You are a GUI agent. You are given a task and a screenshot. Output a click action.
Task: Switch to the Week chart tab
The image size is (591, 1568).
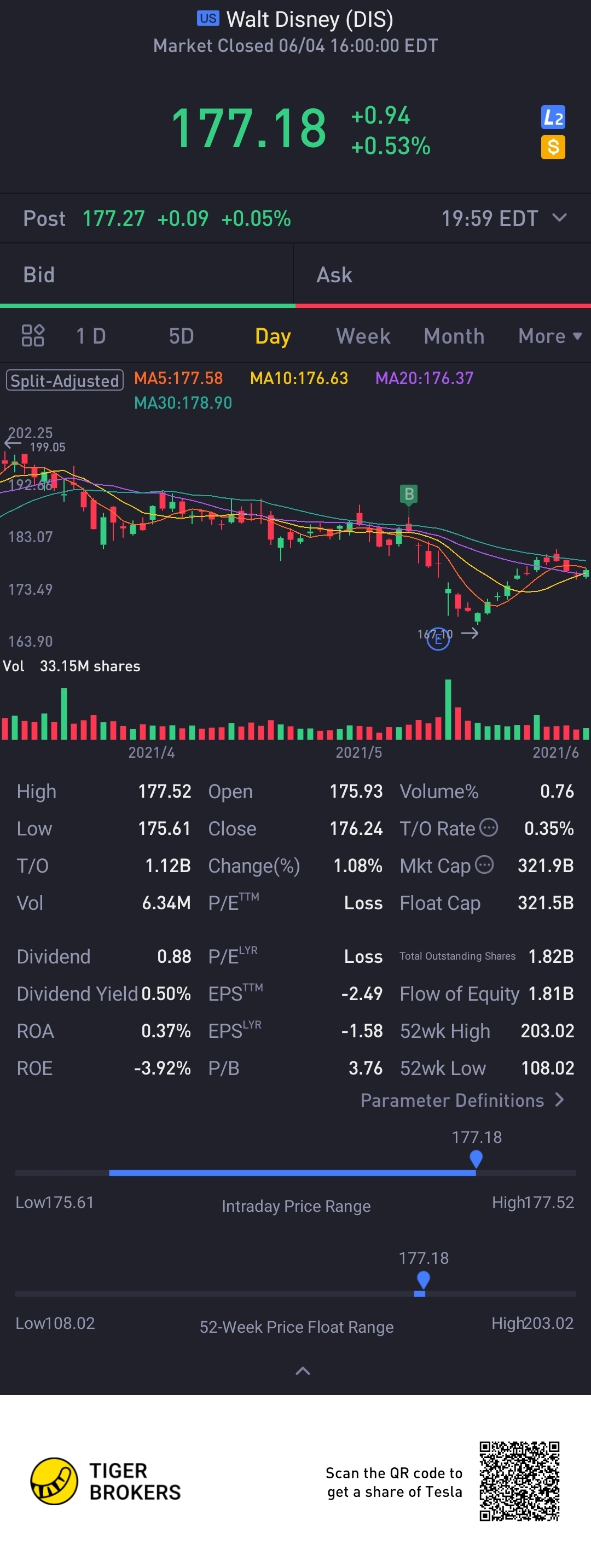[363, 336]
